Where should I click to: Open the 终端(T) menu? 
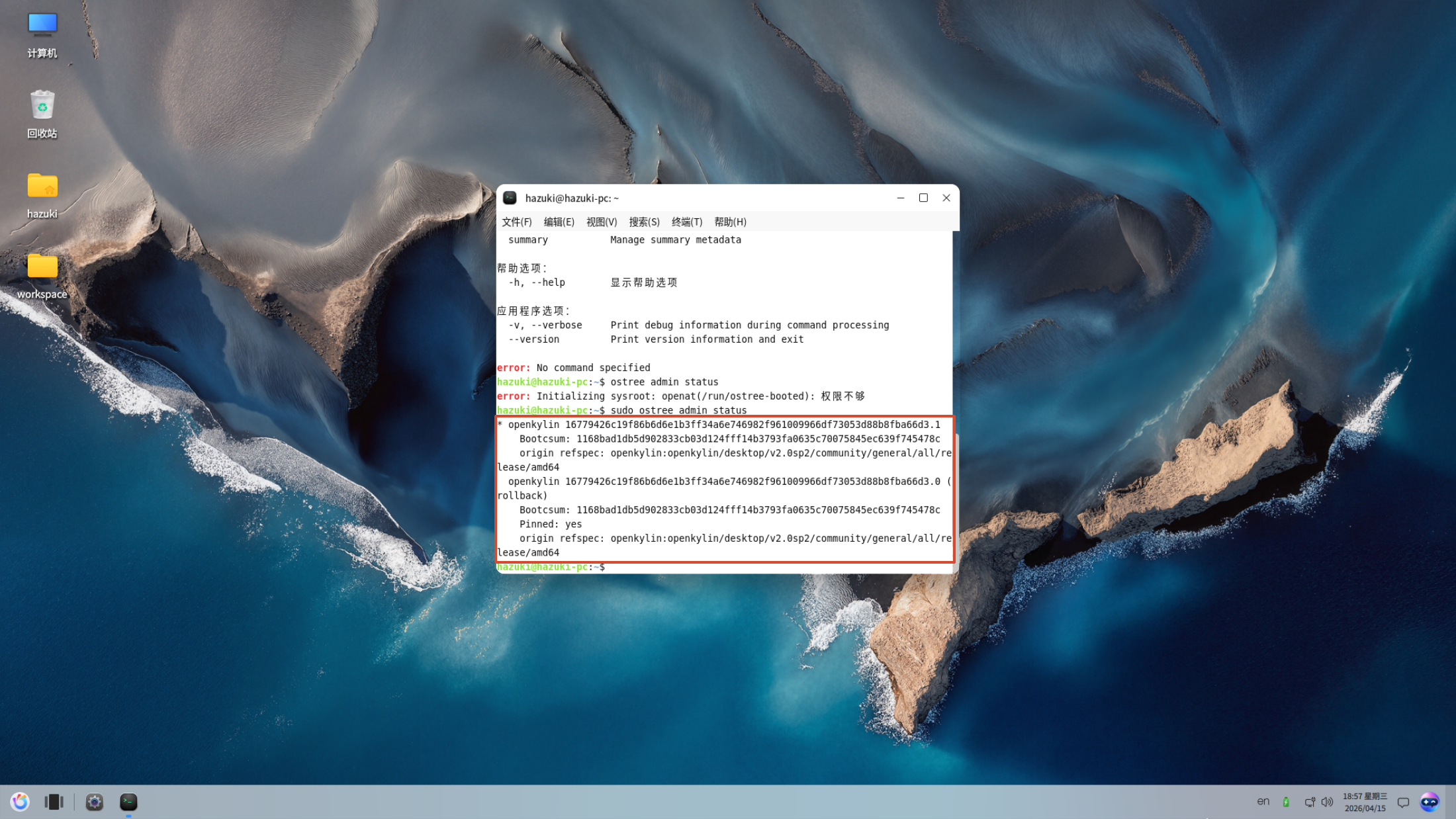[x=686, y=222]
